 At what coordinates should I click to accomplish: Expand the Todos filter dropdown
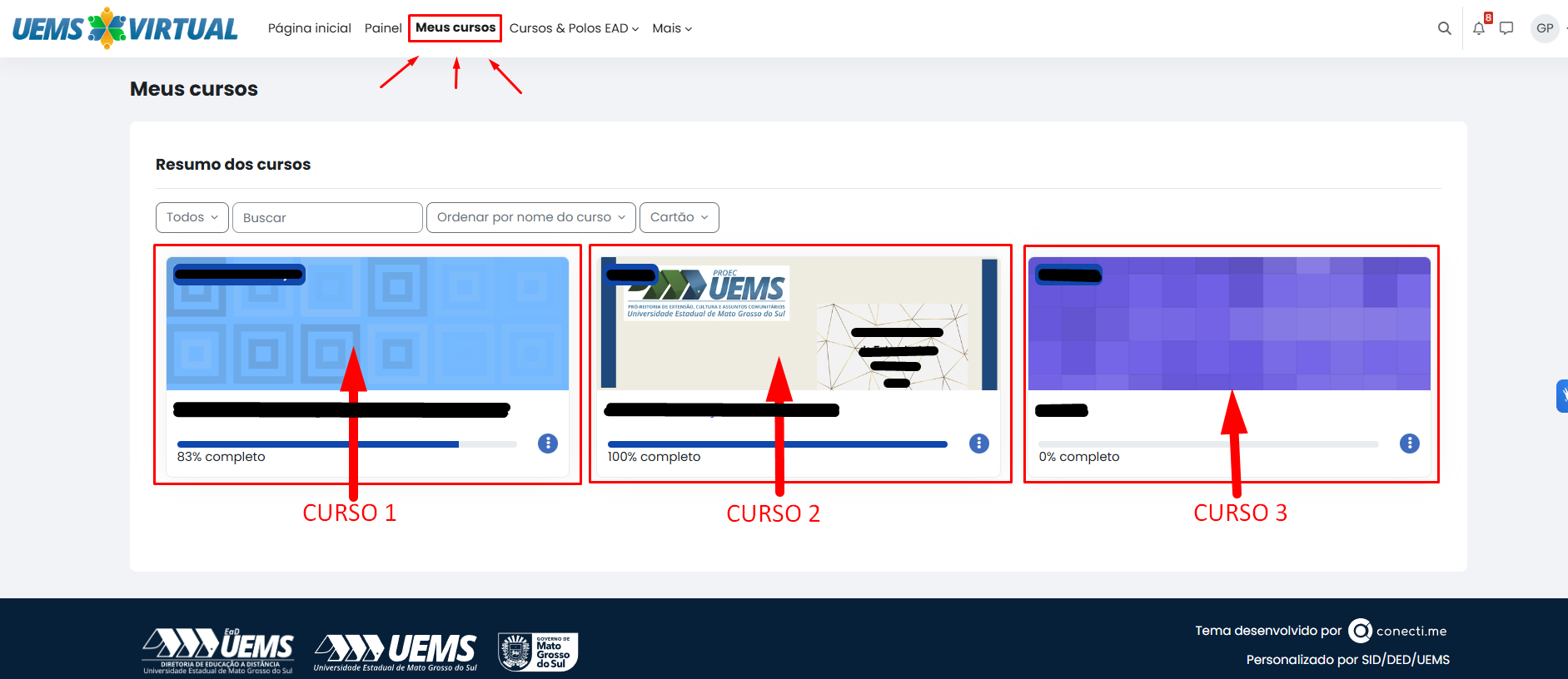[192, 217]
